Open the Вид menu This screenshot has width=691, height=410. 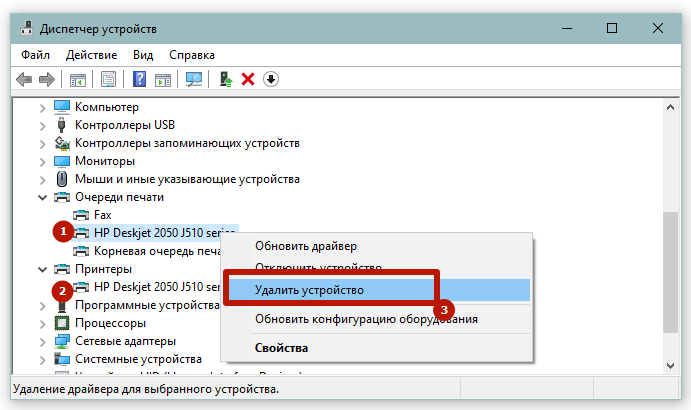tap(143, 55)
